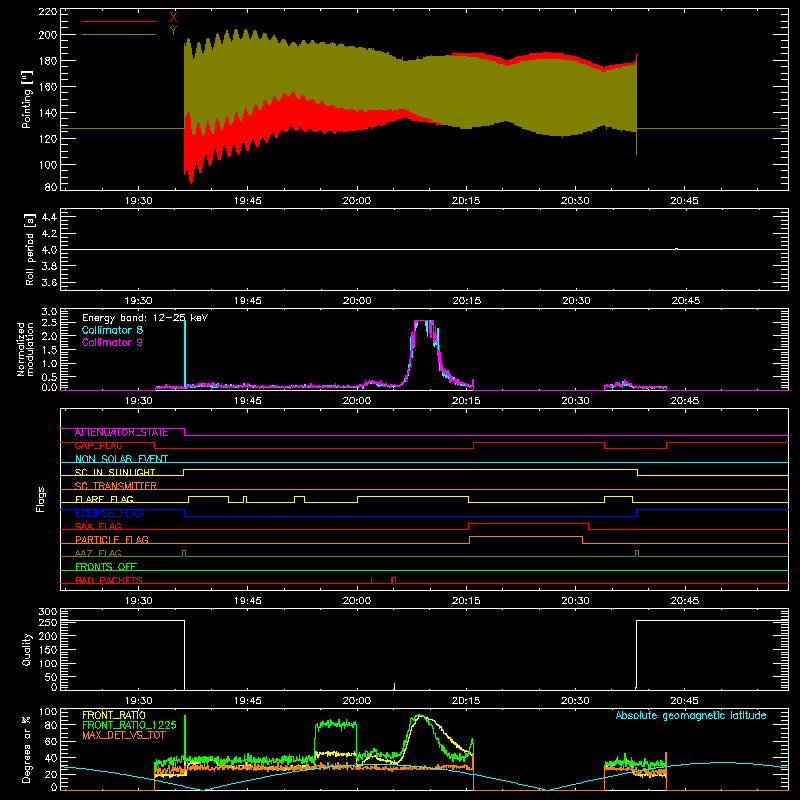800x800 pixels.
Task: Click the Degrees or % axis title
Action: [27, 749]
